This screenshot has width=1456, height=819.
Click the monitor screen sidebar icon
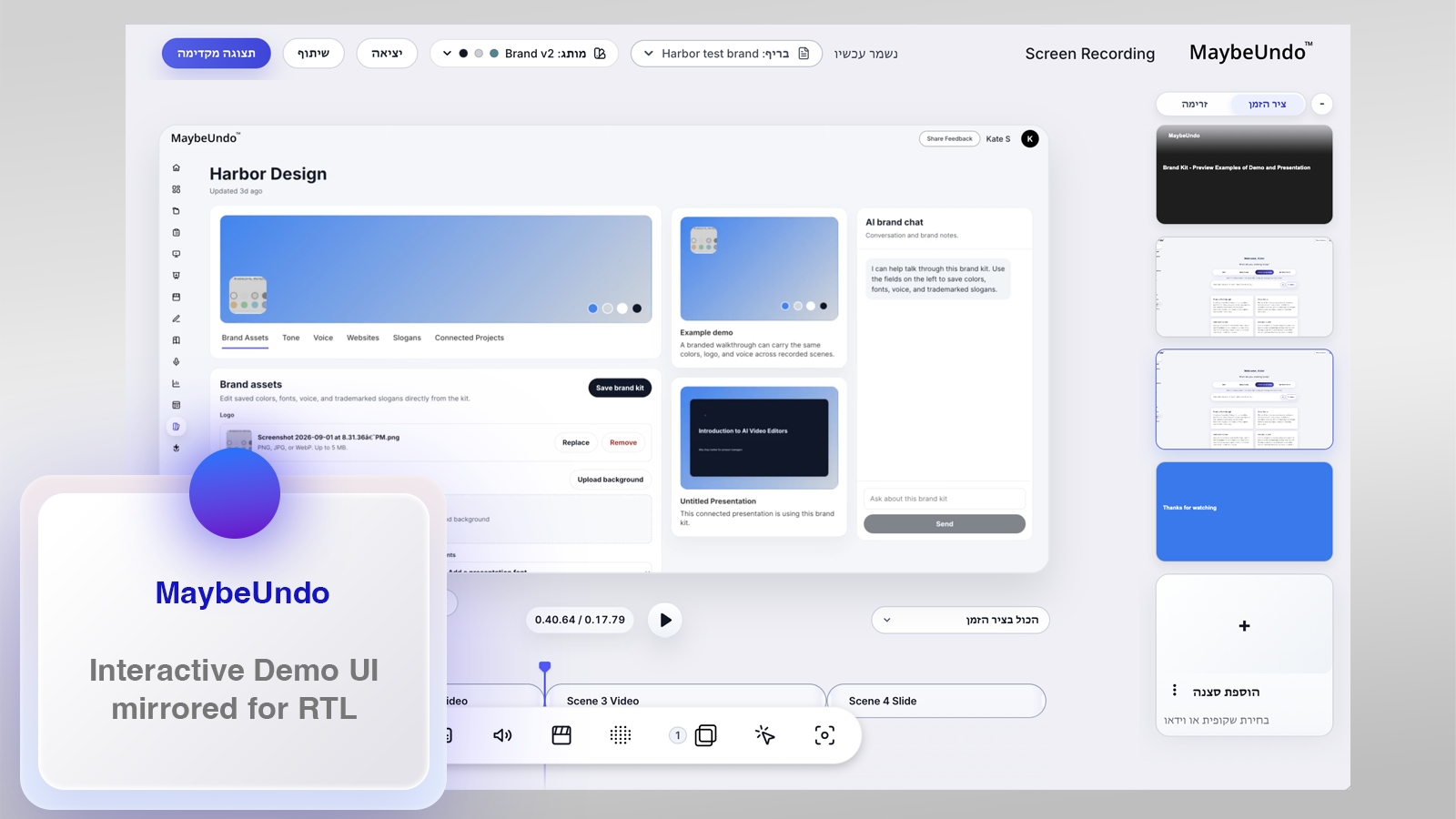177,254
